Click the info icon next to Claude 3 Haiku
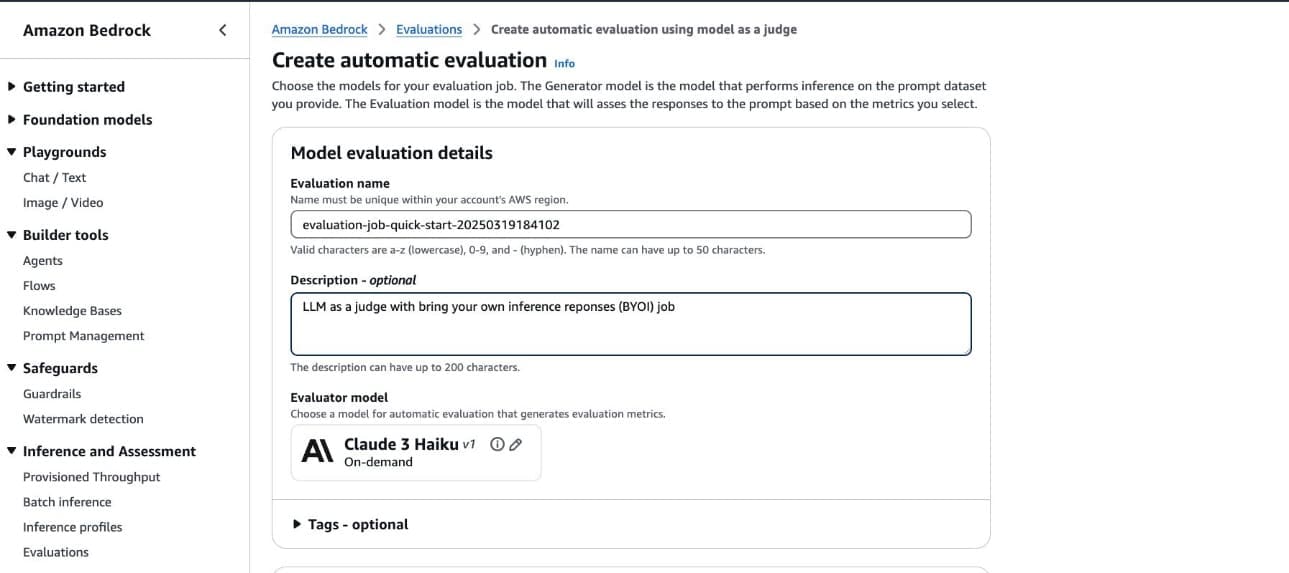Screen dimensions: 1289x573 [x=497, y=445]
